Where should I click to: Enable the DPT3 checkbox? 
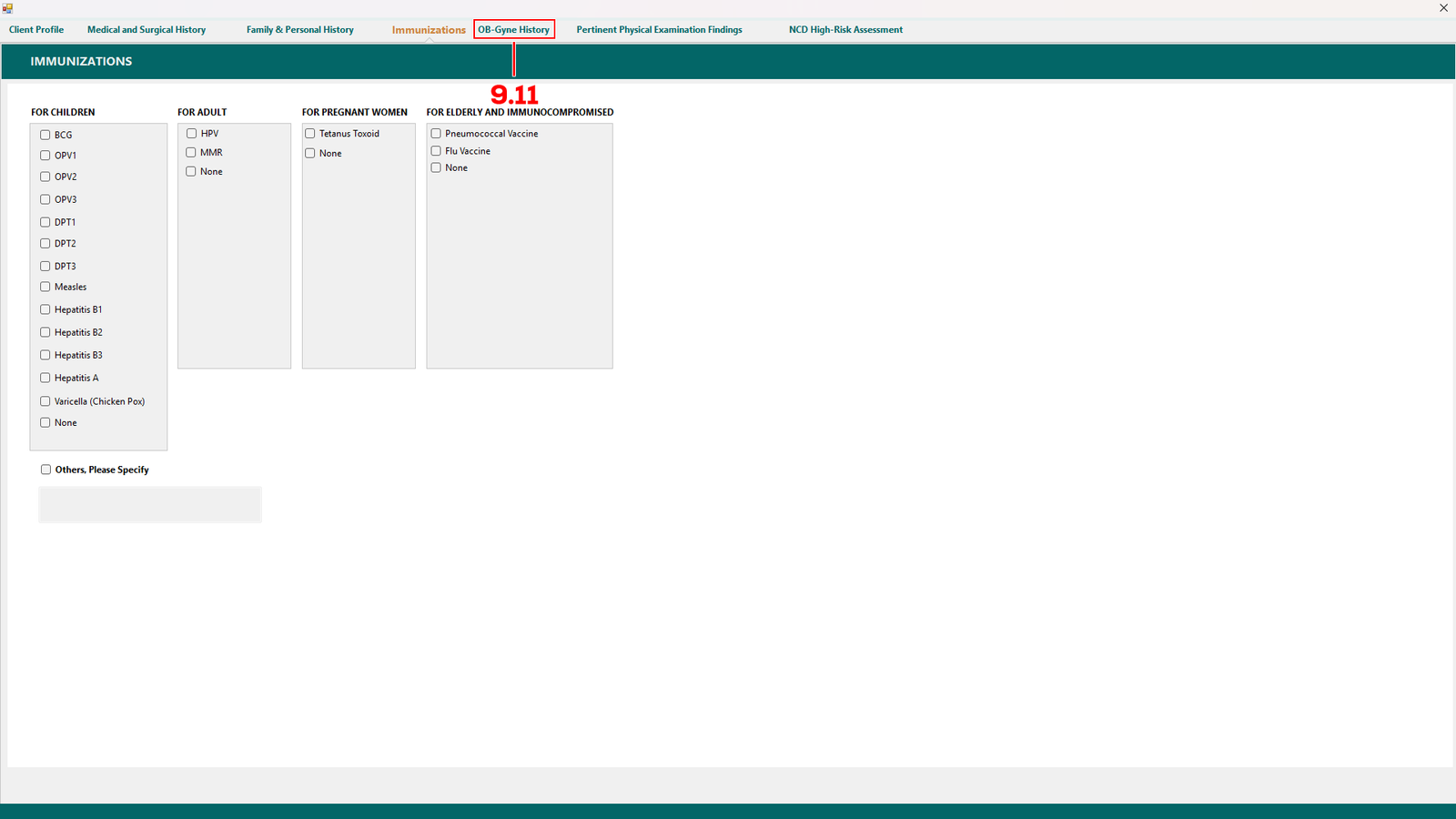[x=45, y=267]
